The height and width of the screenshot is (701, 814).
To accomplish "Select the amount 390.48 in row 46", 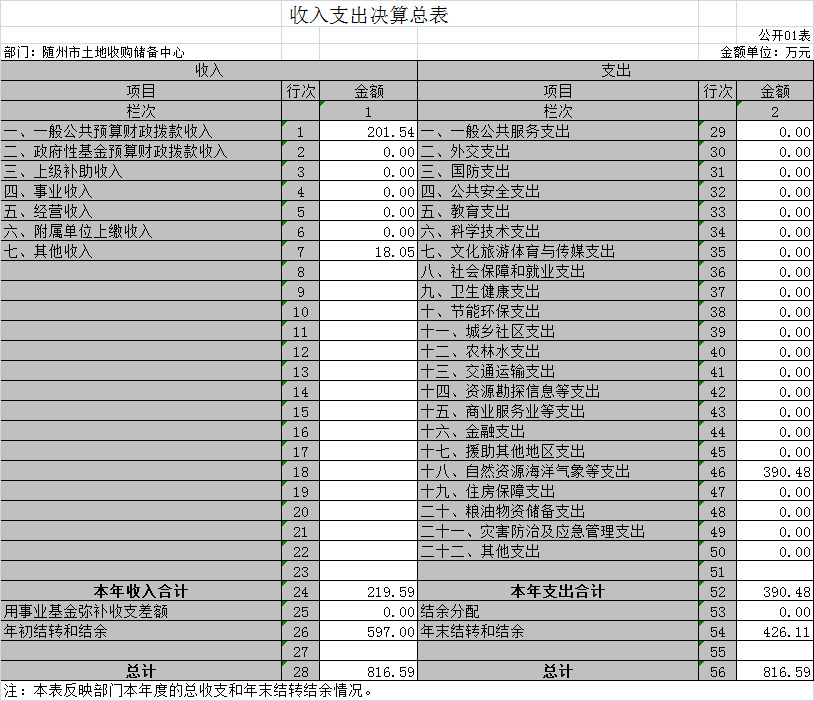I will [x=775, y=471].
